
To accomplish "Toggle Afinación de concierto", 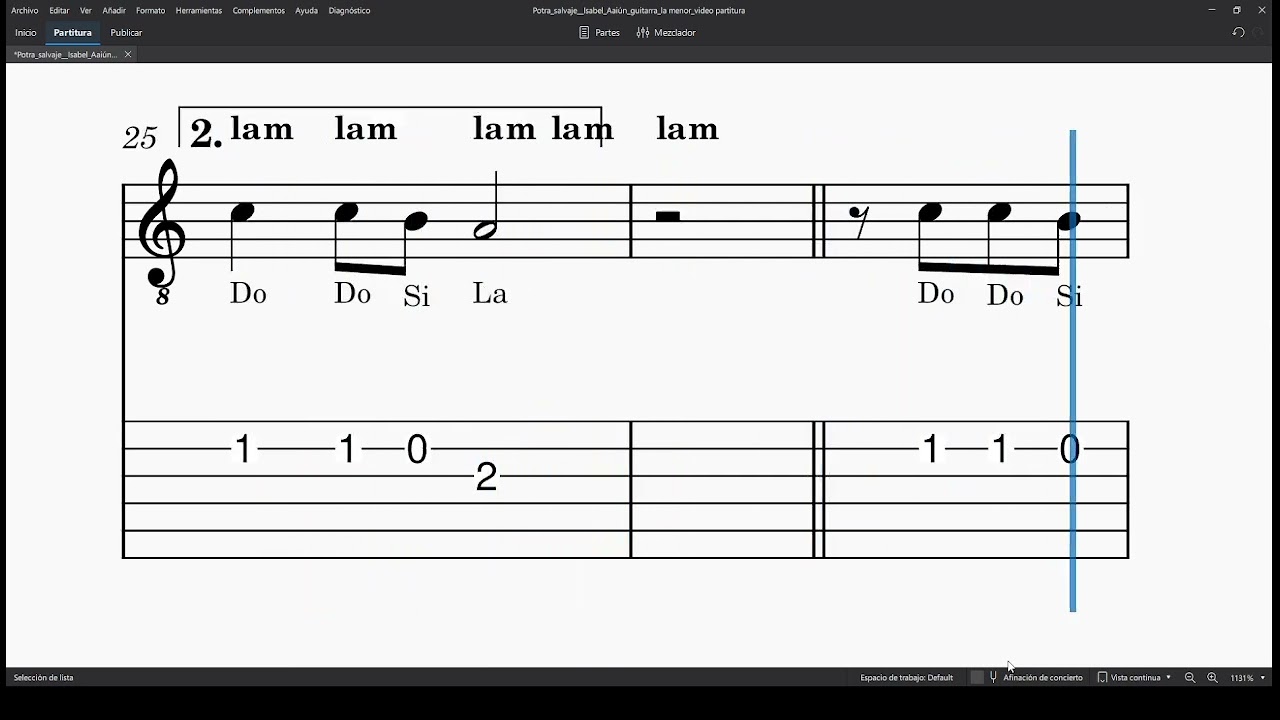I will pos(1042,678).
